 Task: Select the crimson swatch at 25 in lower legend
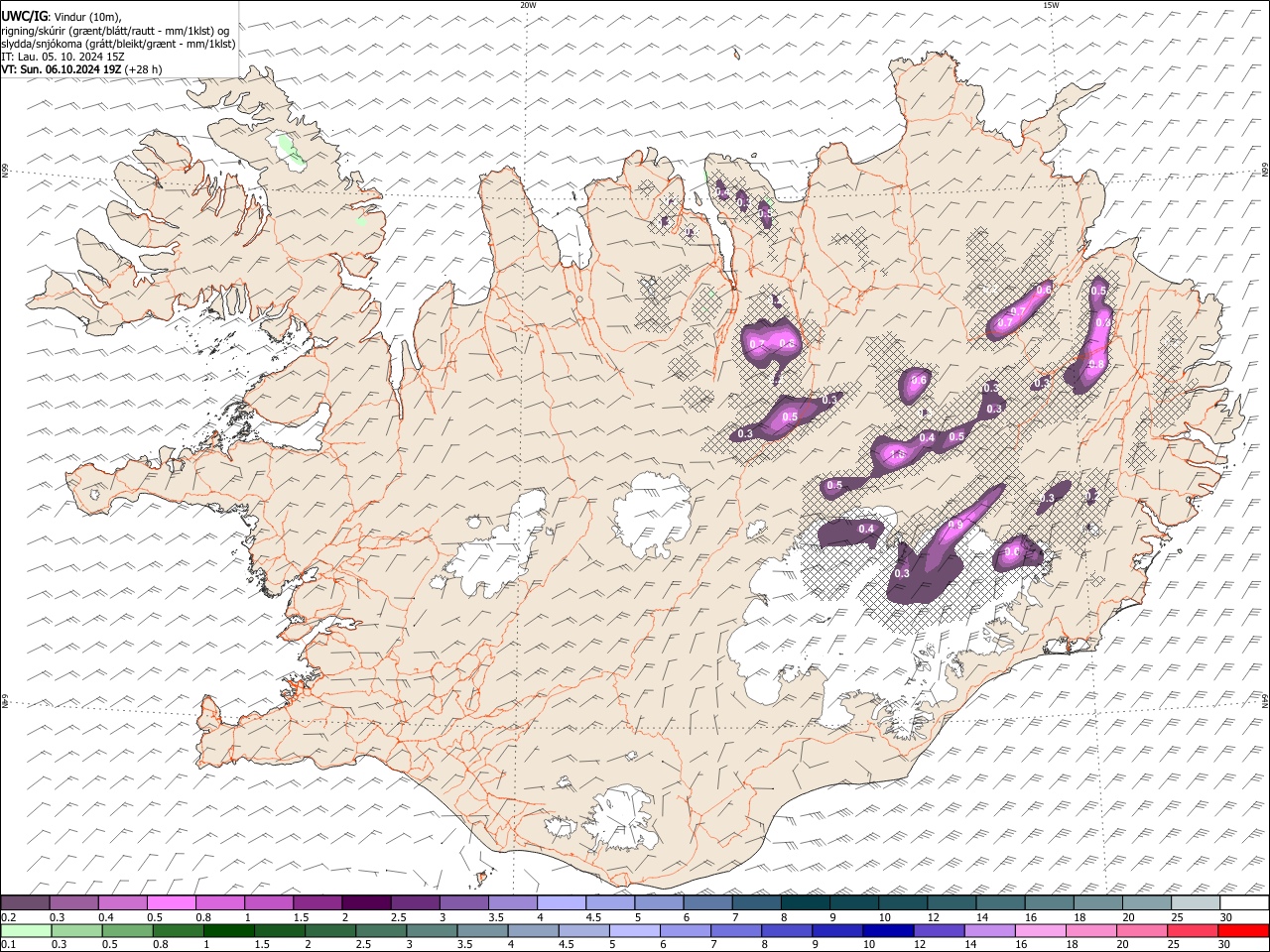coord(1191,931)
